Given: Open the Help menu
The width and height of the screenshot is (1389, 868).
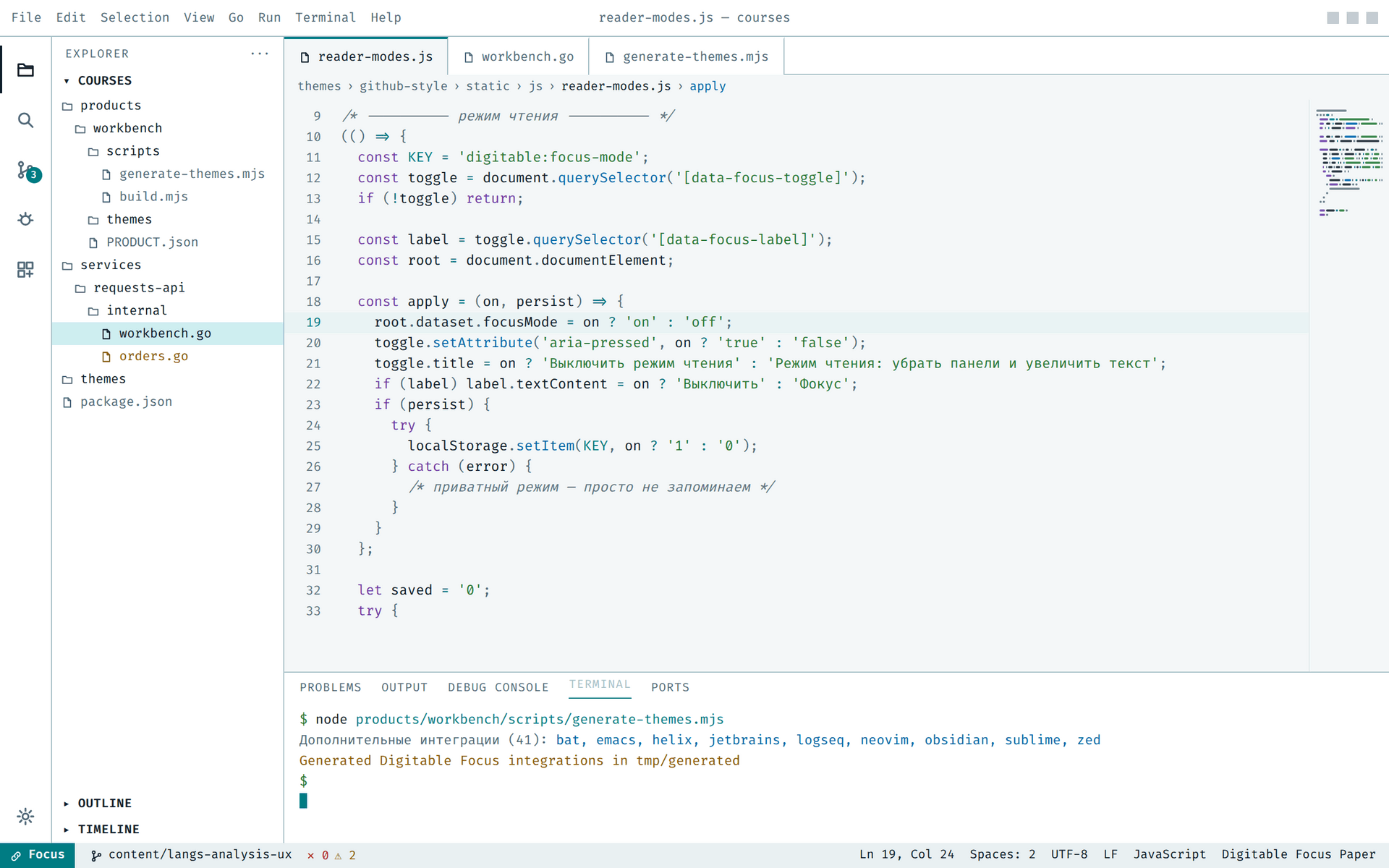Looking at the screenshot, I should pyautogui.click(x=386, y=17).
